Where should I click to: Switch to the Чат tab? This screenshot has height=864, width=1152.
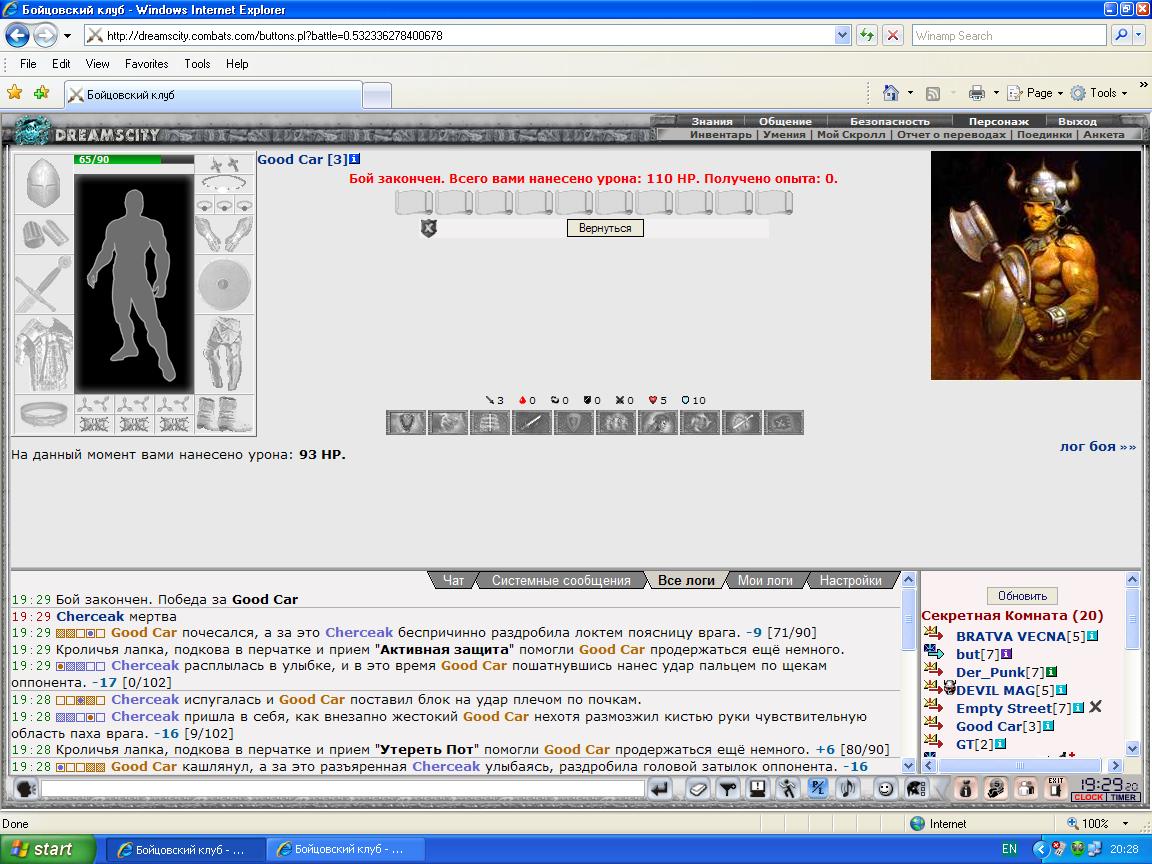tap(453, 580)
